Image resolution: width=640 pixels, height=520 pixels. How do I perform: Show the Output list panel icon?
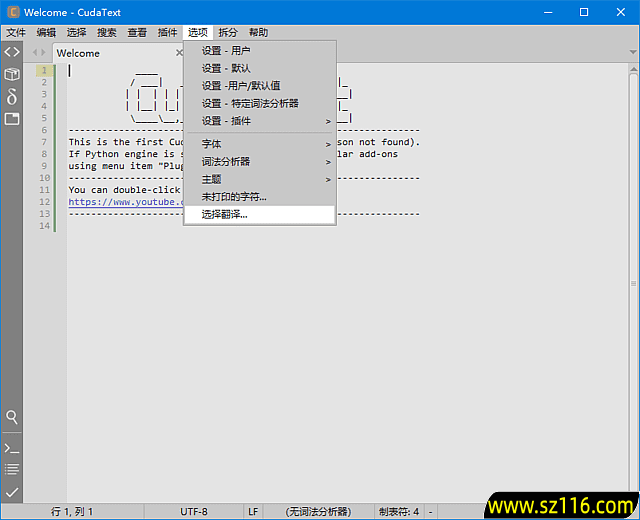tap(12, 469)
